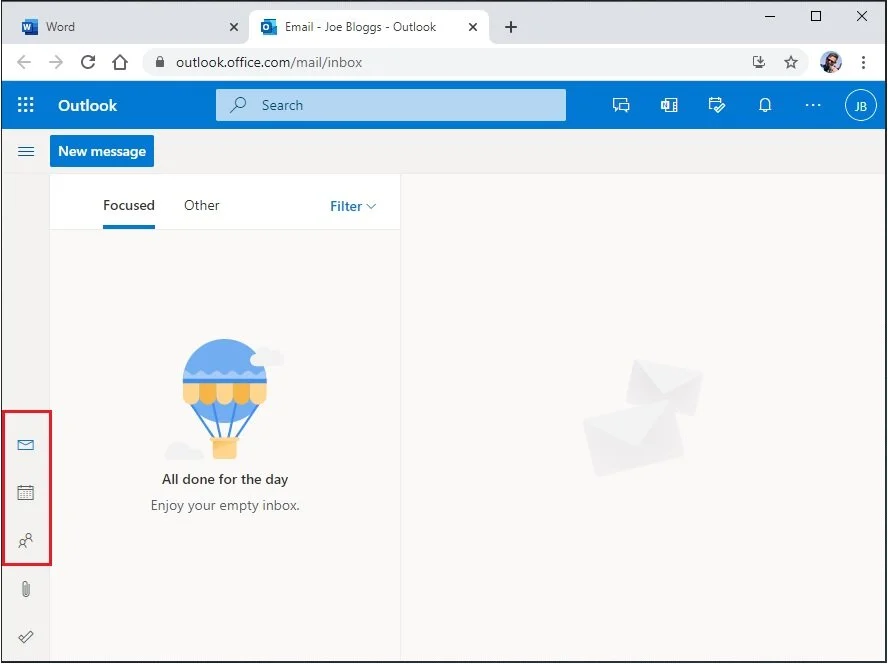Open the Filter dropdown
Image resolution: width=888 pixels, height=664 pixels.
coord(353,206)
